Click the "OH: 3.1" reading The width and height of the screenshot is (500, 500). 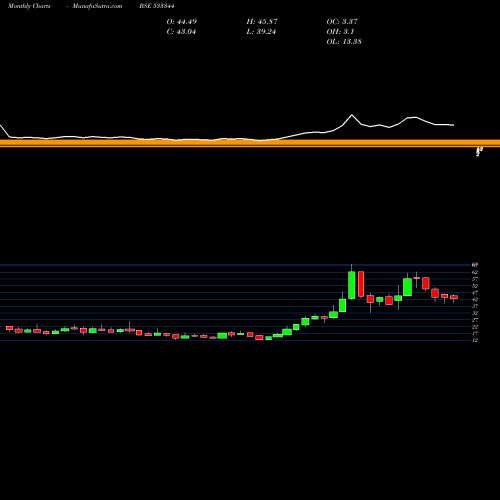(x=340, y=32)
